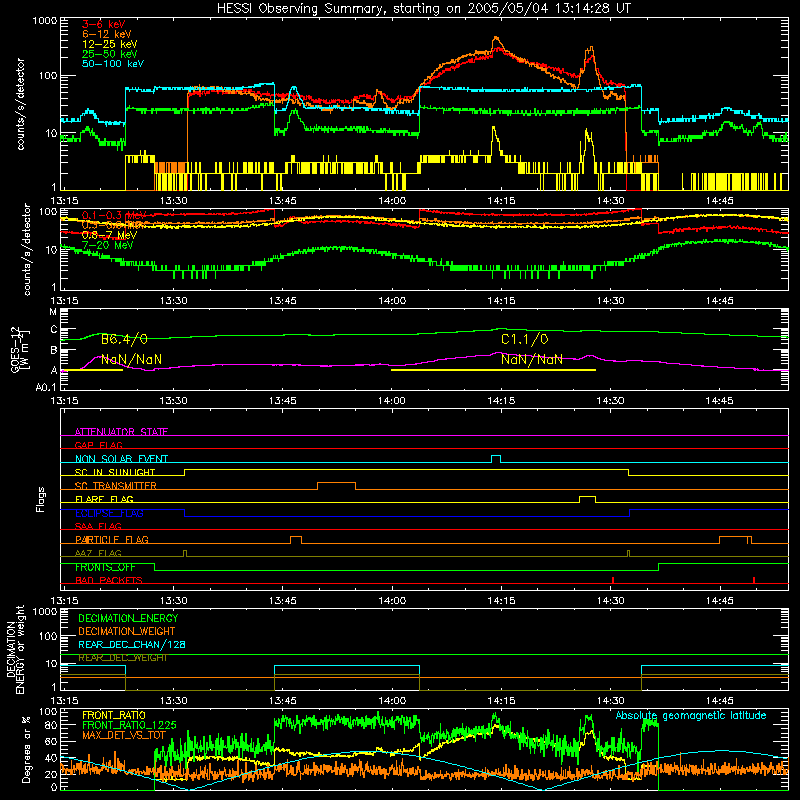Click the 7-20 MeV legend label
The height and width of the screenshot is (800, 800).
point(107,245)
